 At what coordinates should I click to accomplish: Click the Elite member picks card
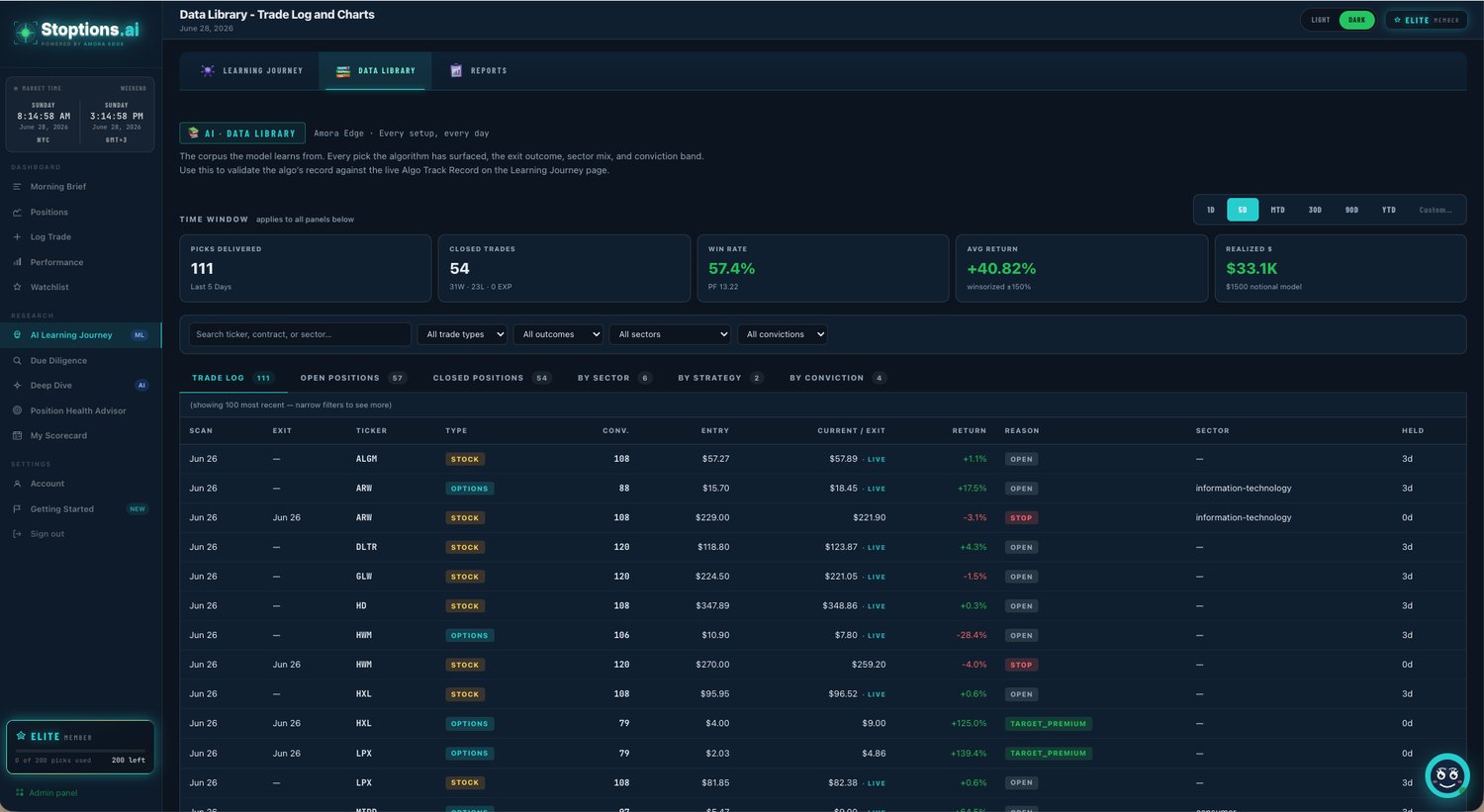click(x=80, y=747)
